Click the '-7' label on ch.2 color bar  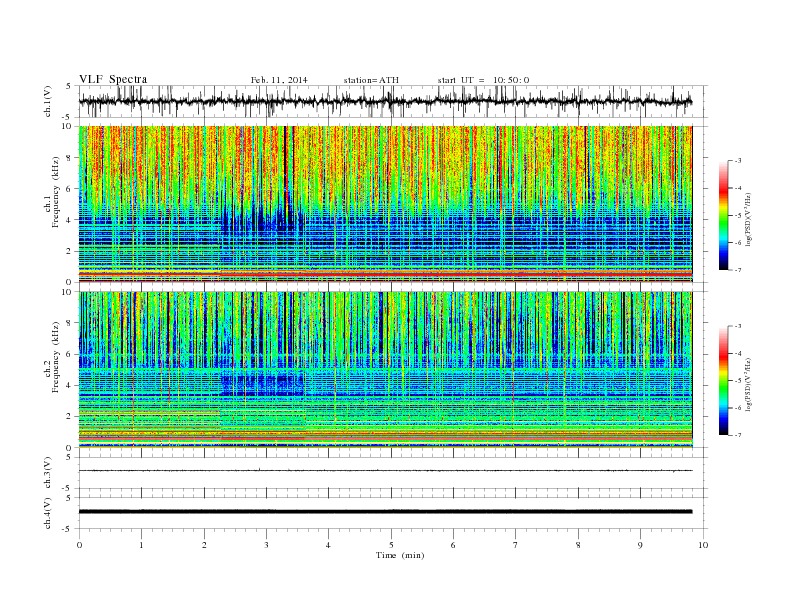coord(737,435)
